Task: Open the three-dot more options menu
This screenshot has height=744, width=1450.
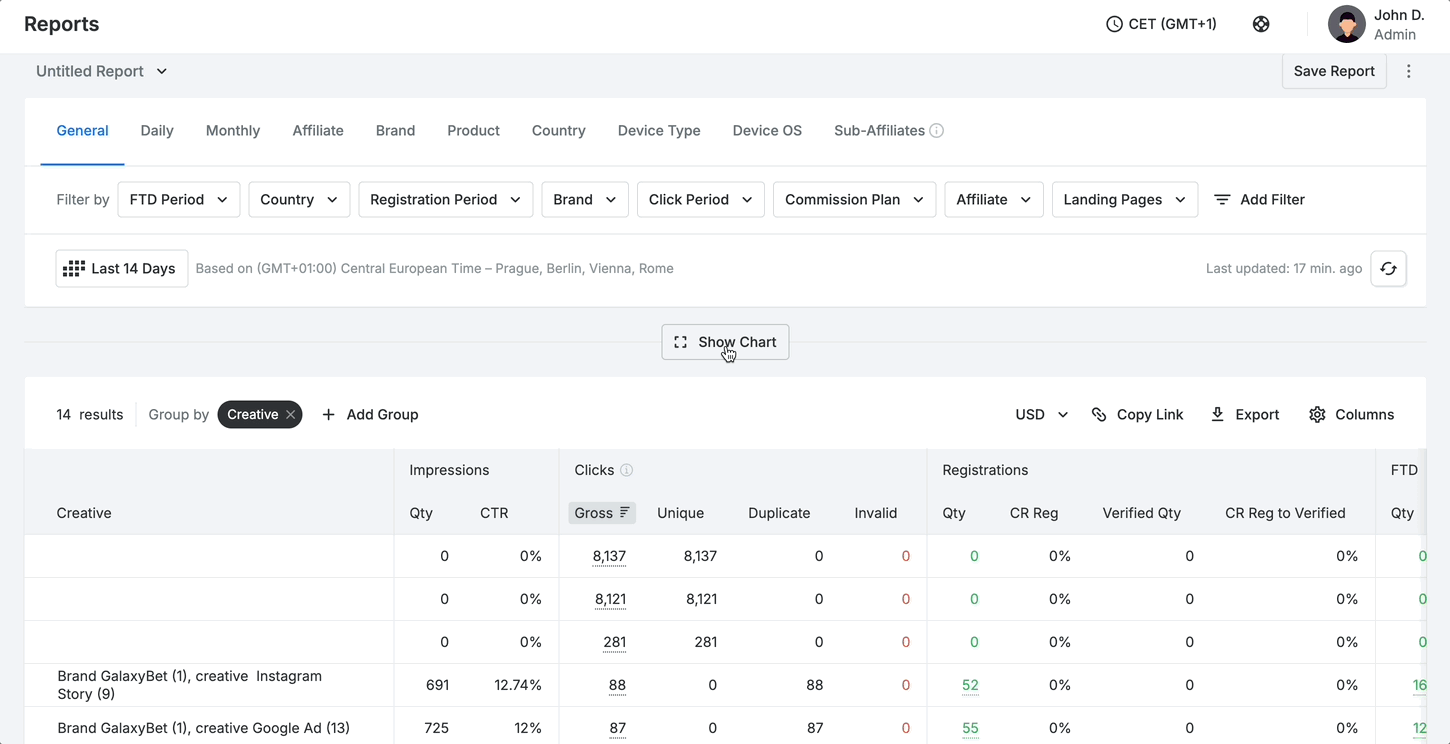Action: pyautogui.click(x=1409, y=71)
